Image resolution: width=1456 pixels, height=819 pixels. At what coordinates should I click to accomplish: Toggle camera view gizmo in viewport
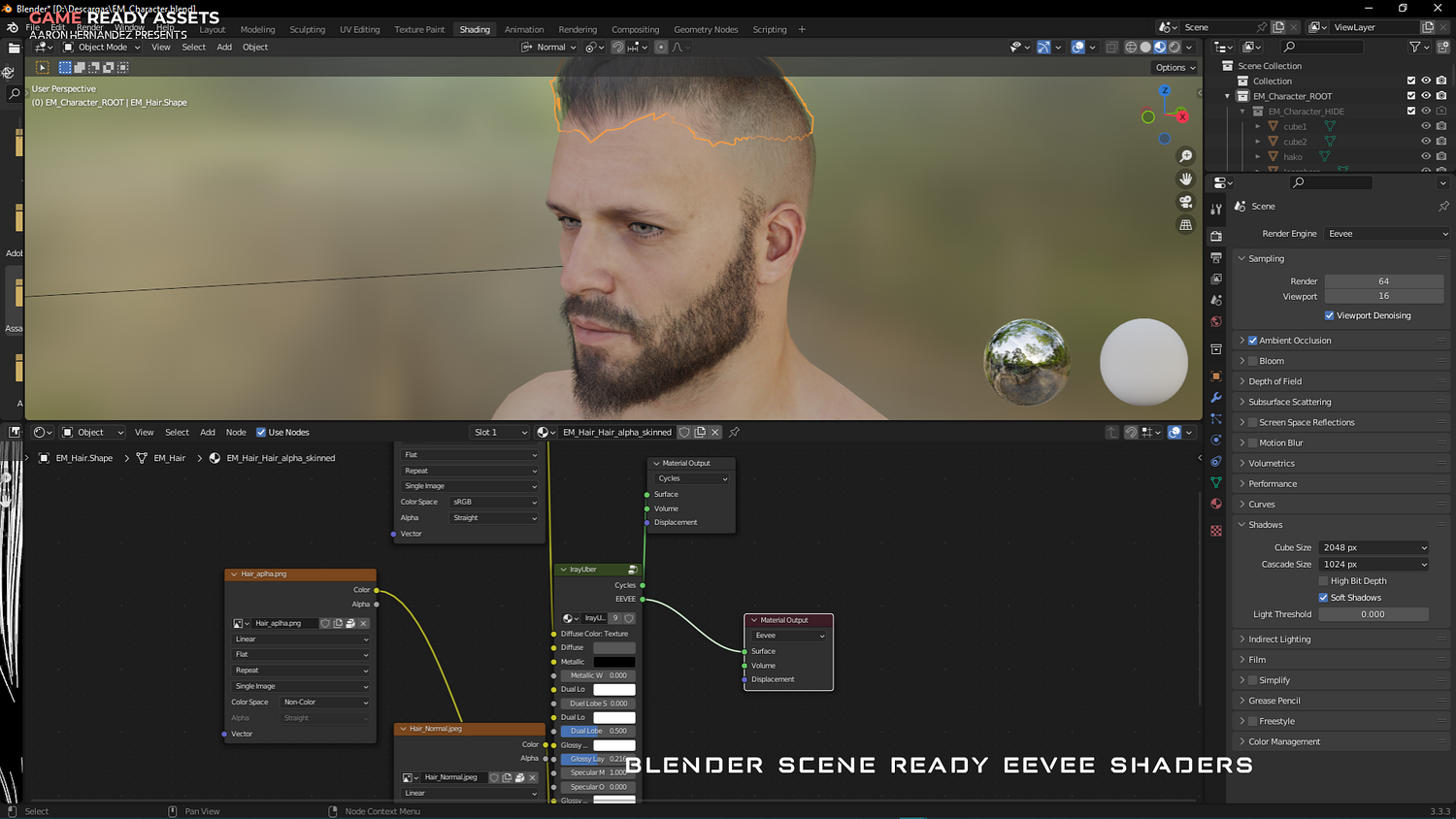(1185, 202)
